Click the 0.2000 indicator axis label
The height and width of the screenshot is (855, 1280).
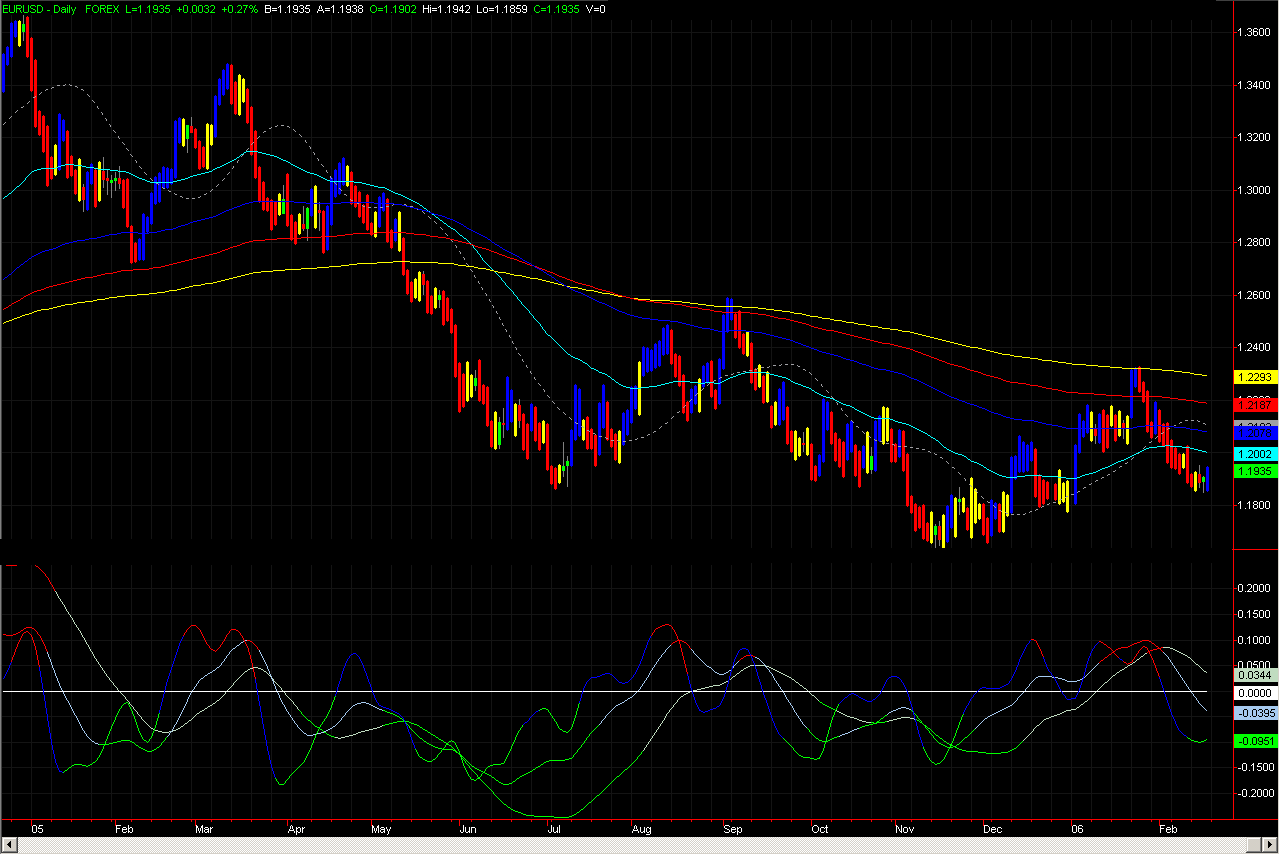1254,589
